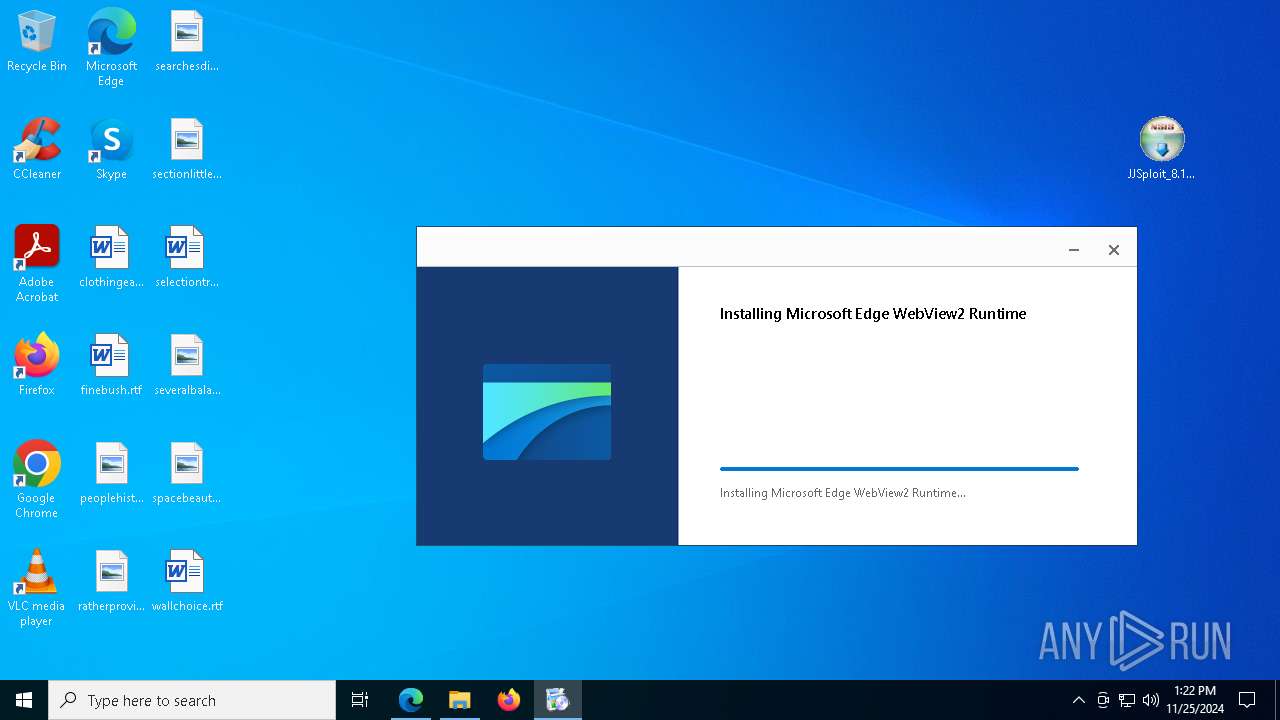Select the peoplehist... image file

pyautogui.click(x=111, y=474)
